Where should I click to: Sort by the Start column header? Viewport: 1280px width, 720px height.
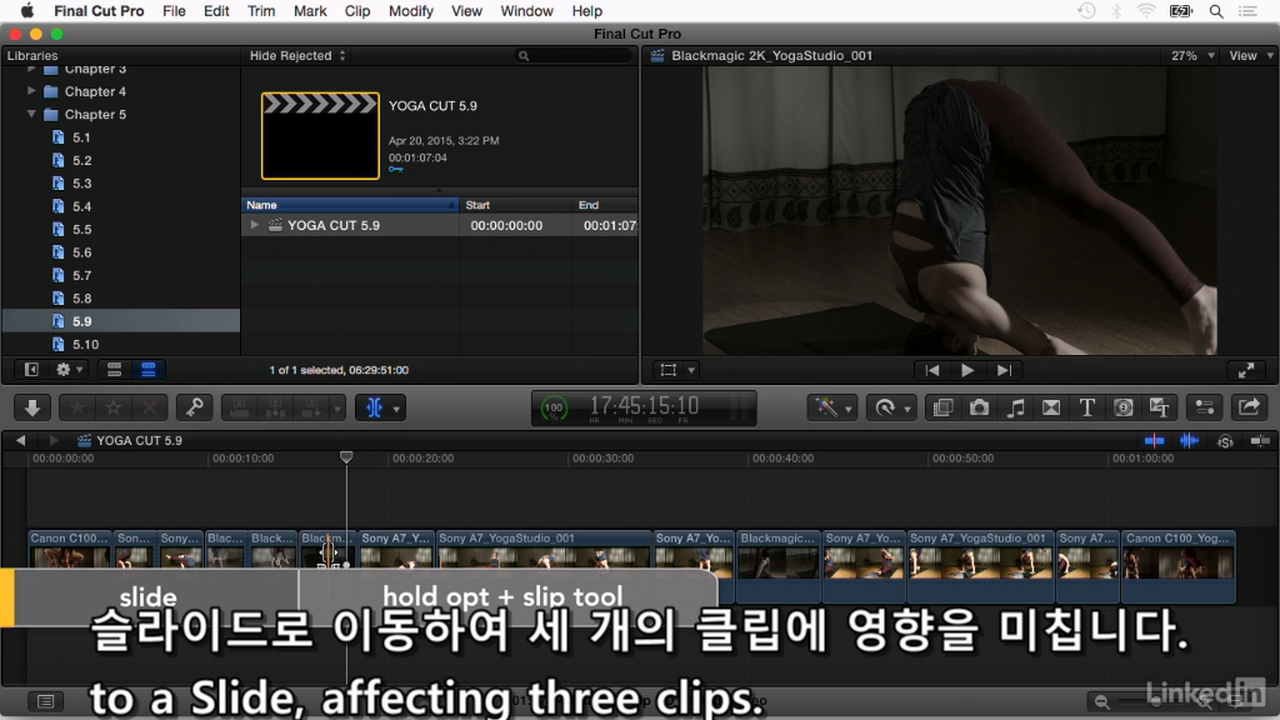coord(516,205)
